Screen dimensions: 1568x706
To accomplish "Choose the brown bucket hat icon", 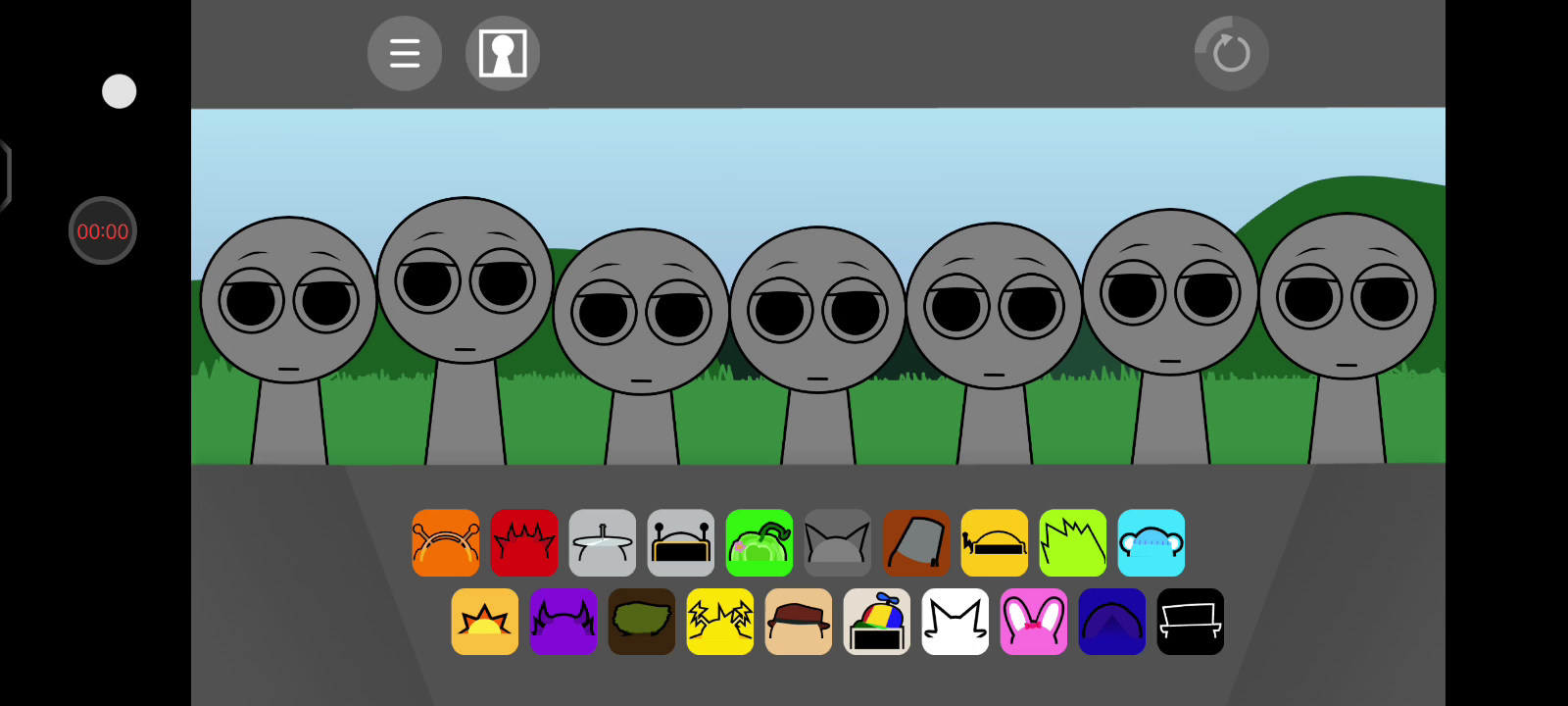I will point(916,543).
